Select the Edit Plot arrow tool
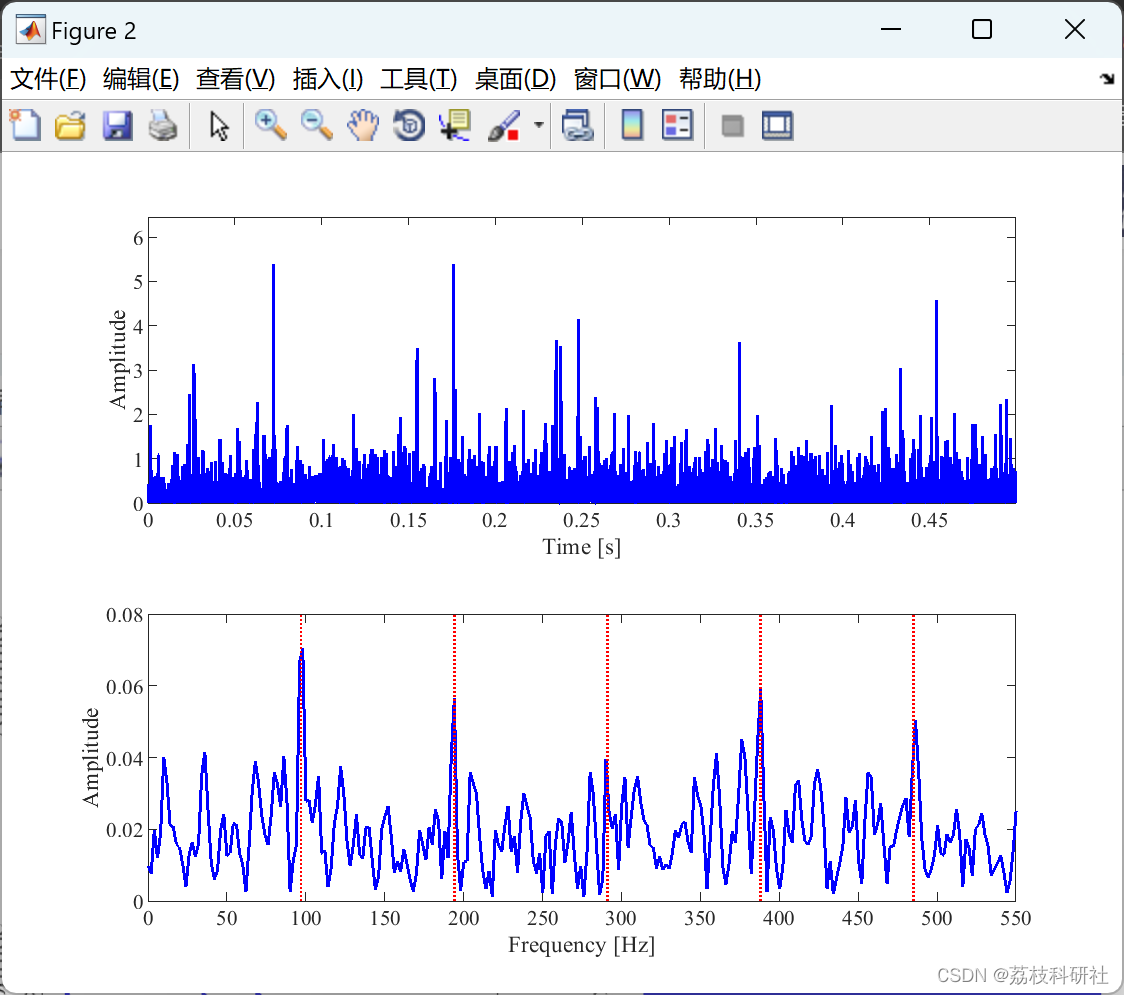The width and height of the screenshot is (1124, 995). coord(219,125)
